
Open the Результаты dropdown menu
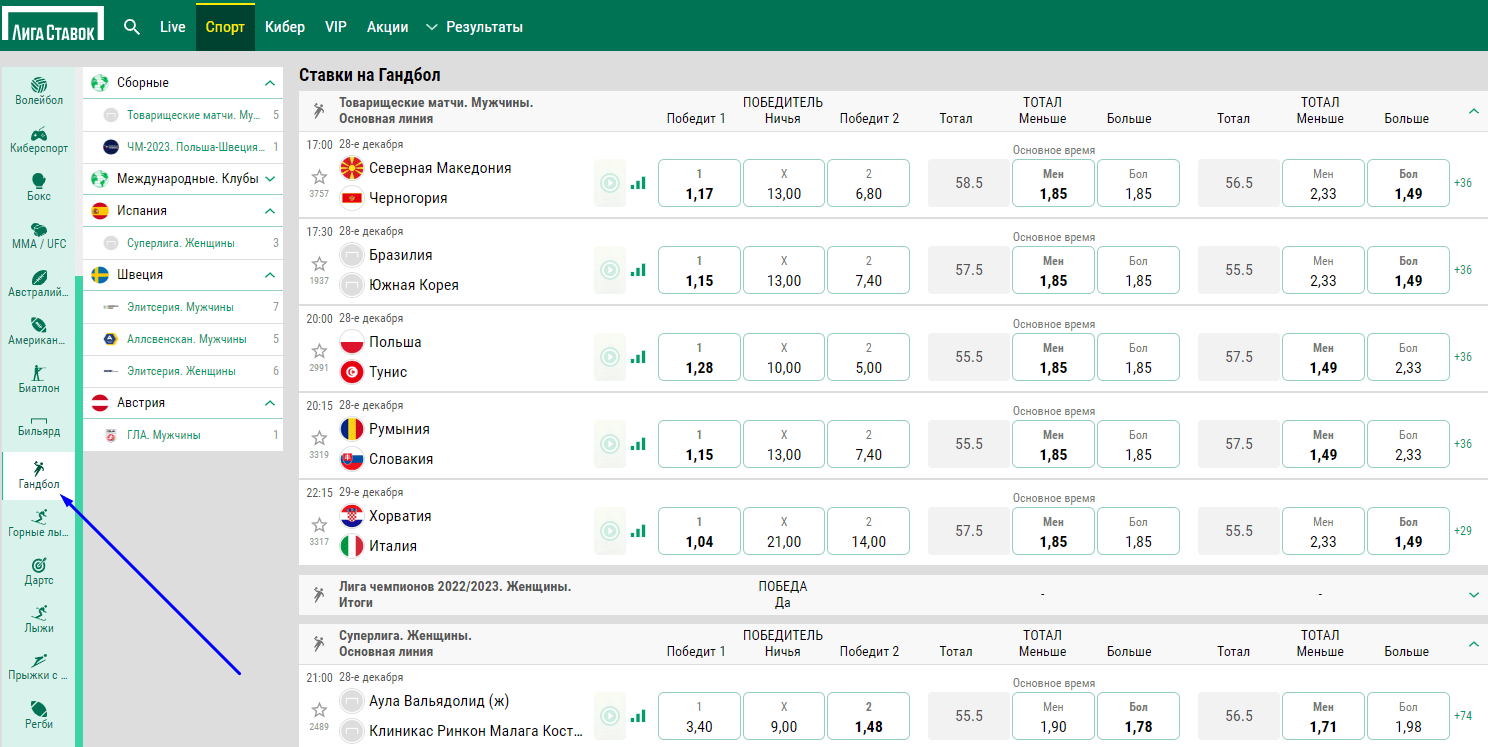pos(474,27)
